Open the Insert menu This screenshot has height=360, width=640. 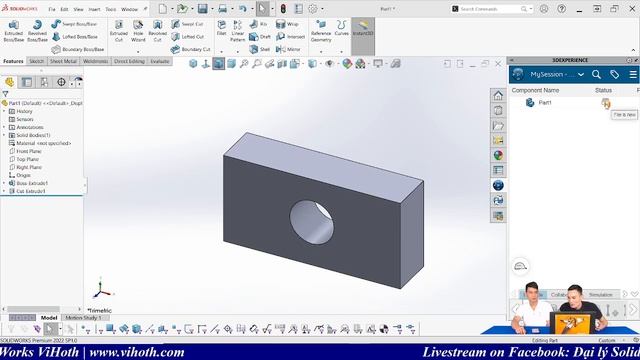click(94, 9)
